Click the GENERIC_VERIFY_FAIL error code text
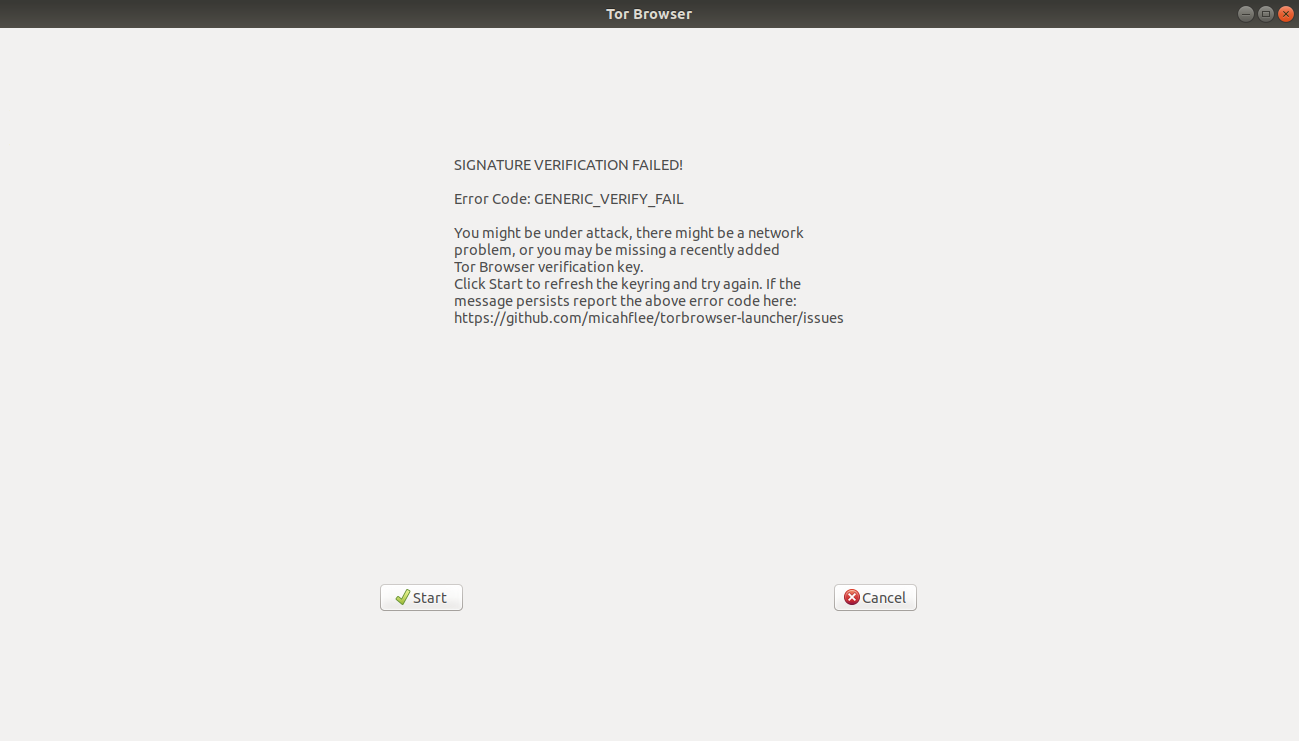 (x=608, y=198)
